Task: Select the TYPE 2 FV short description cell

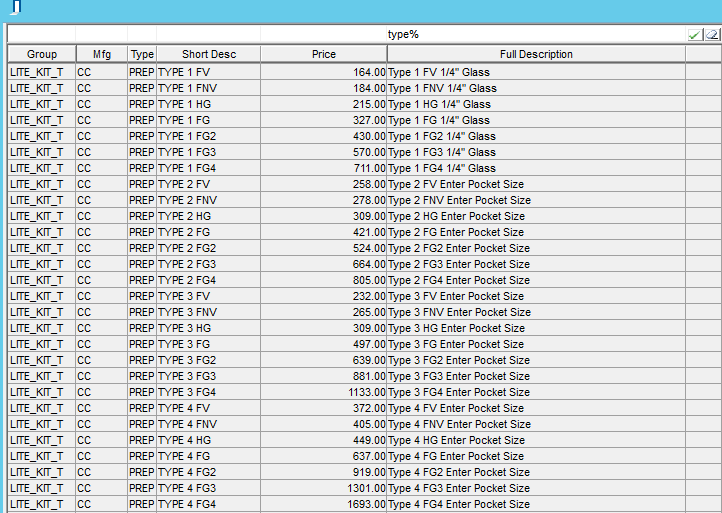Action: (209, 185)
